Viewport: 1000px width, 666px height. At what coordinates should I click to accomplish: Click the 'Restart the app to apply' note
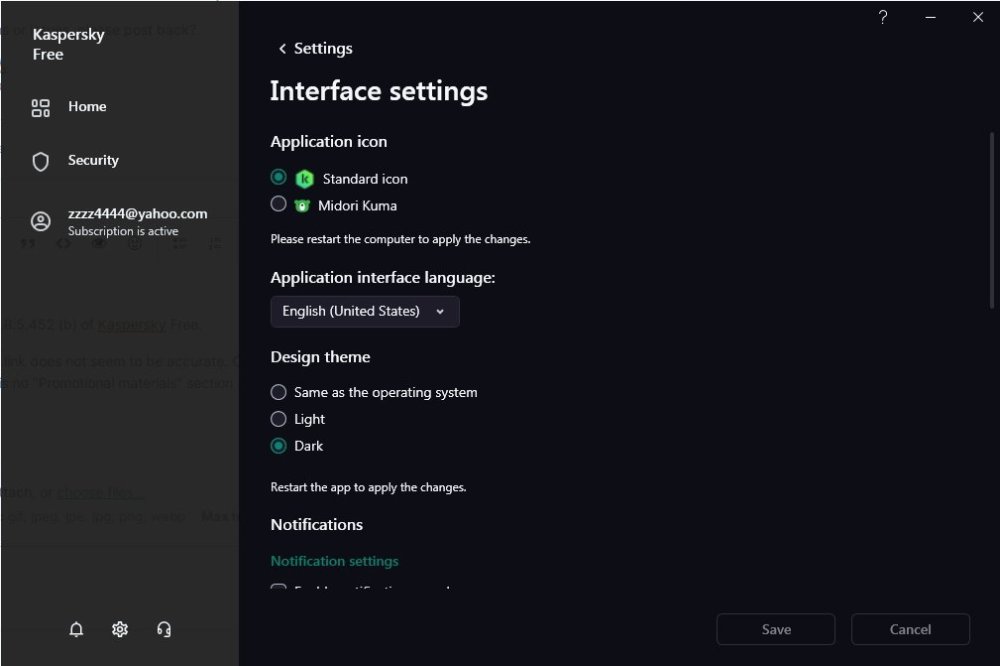click(x=368, y=487)
